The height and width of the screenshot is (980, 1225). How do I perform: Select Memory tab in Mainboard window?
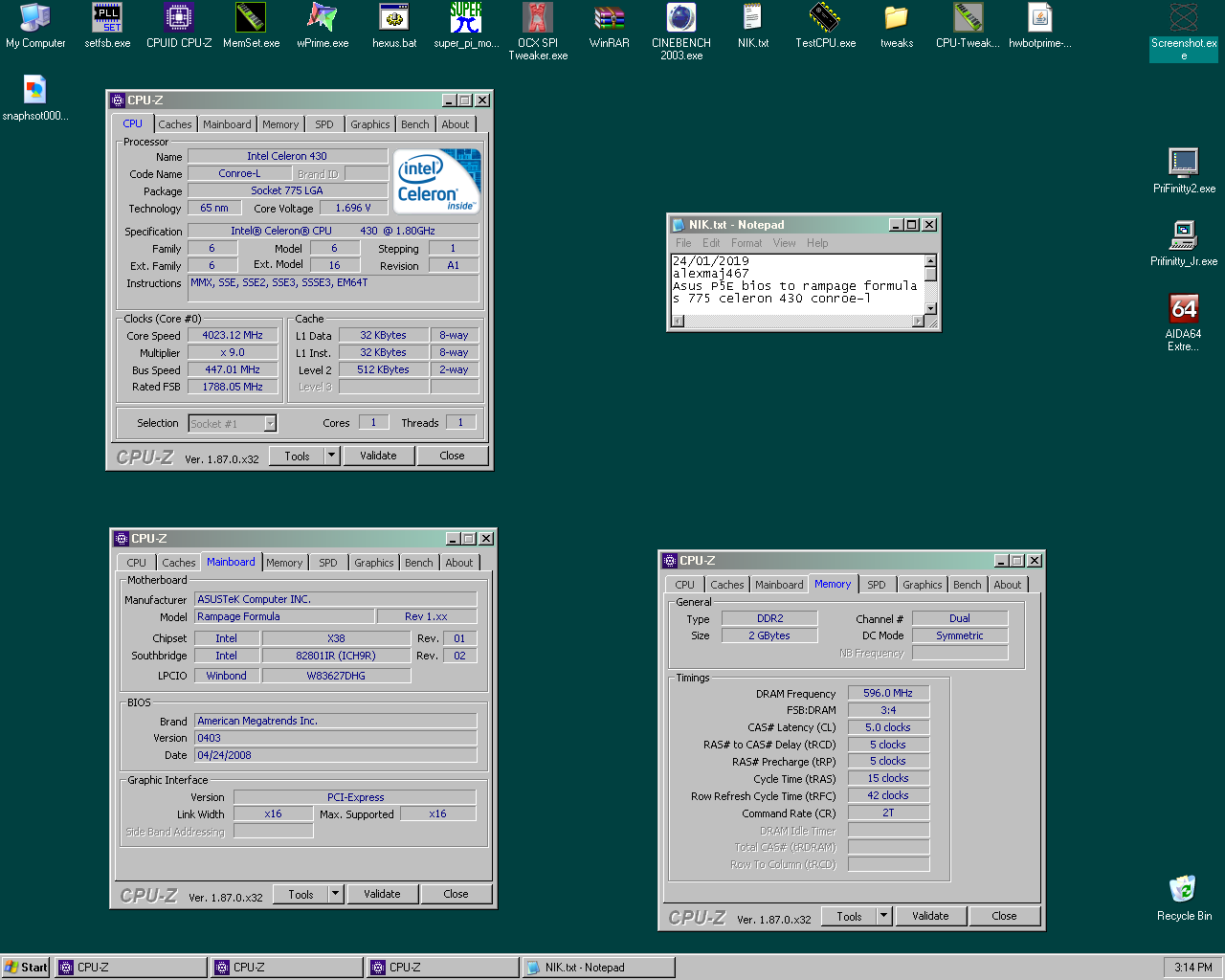(284, 563)
